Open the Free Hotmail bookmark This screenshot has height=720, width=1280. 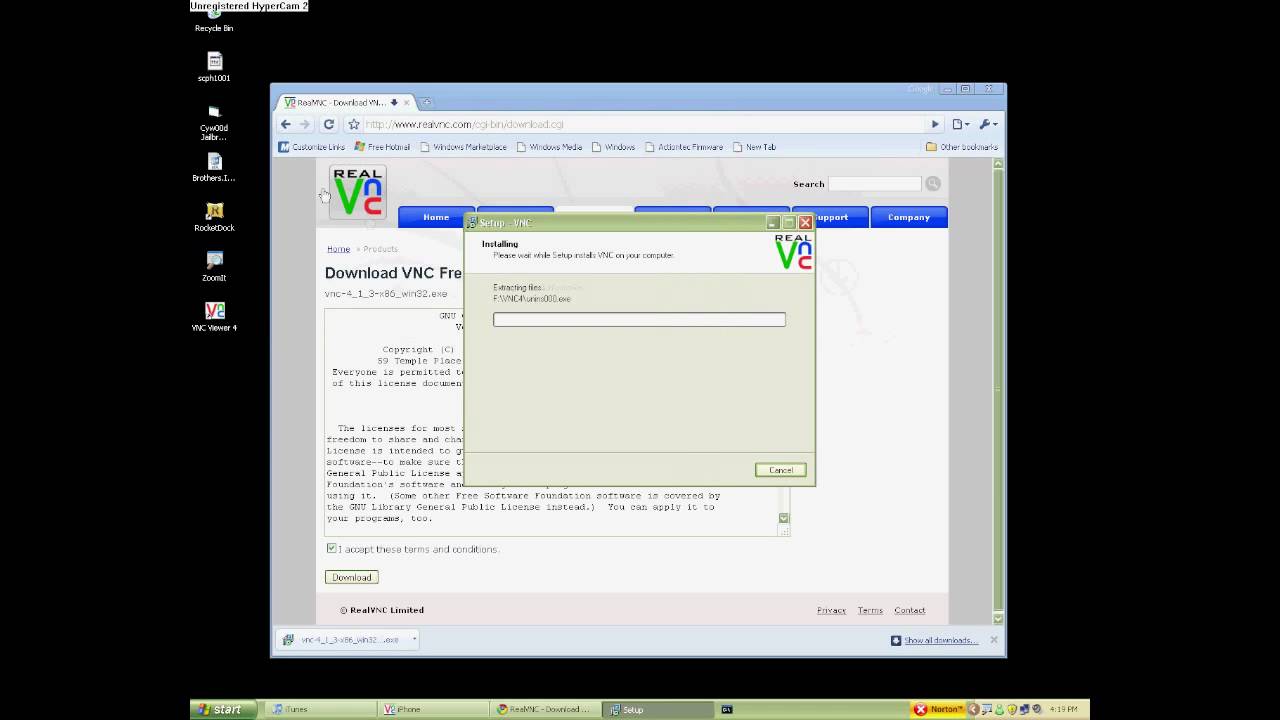point(382,147)
